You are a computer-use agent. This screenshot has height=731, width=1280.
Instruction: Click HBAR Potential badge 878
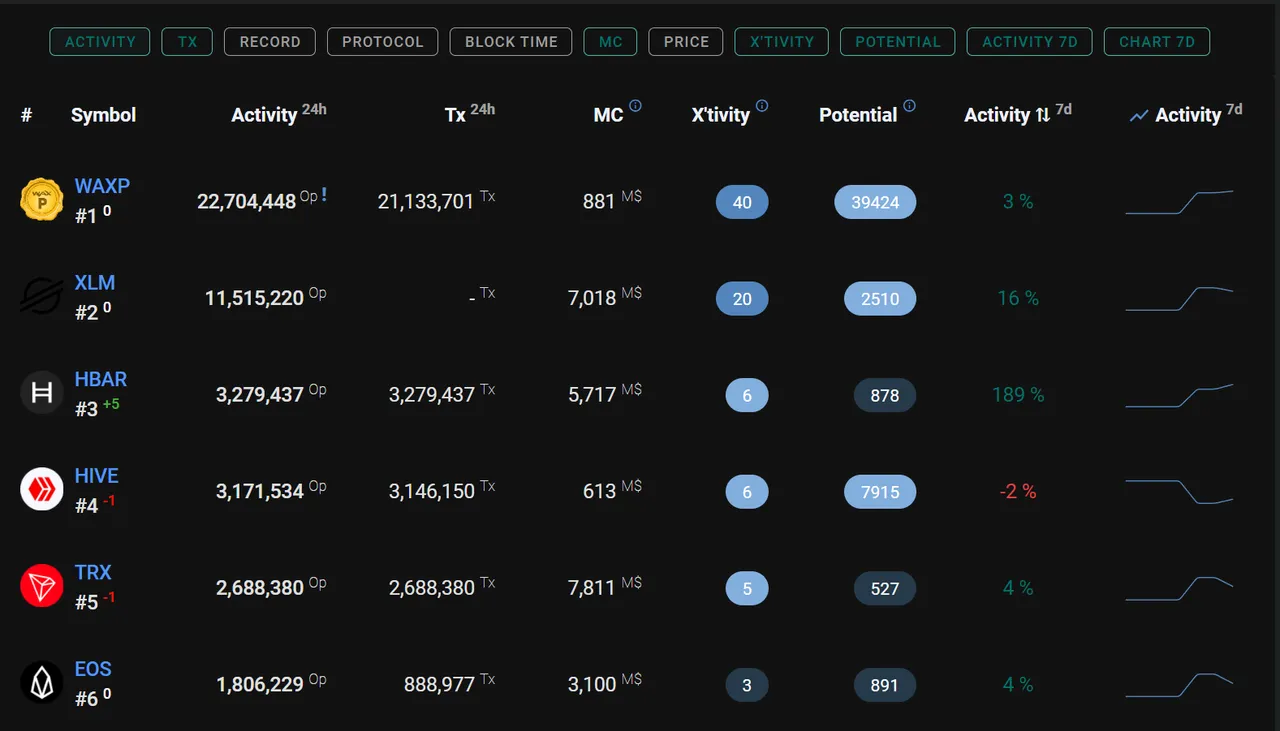click(x=885, y=396)
